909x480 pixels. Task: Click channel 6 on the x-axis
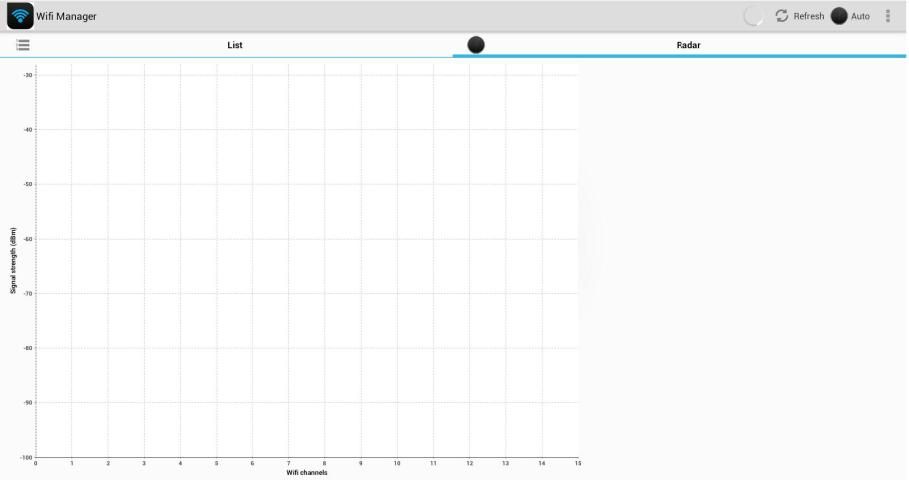click(x=252, y=463)
